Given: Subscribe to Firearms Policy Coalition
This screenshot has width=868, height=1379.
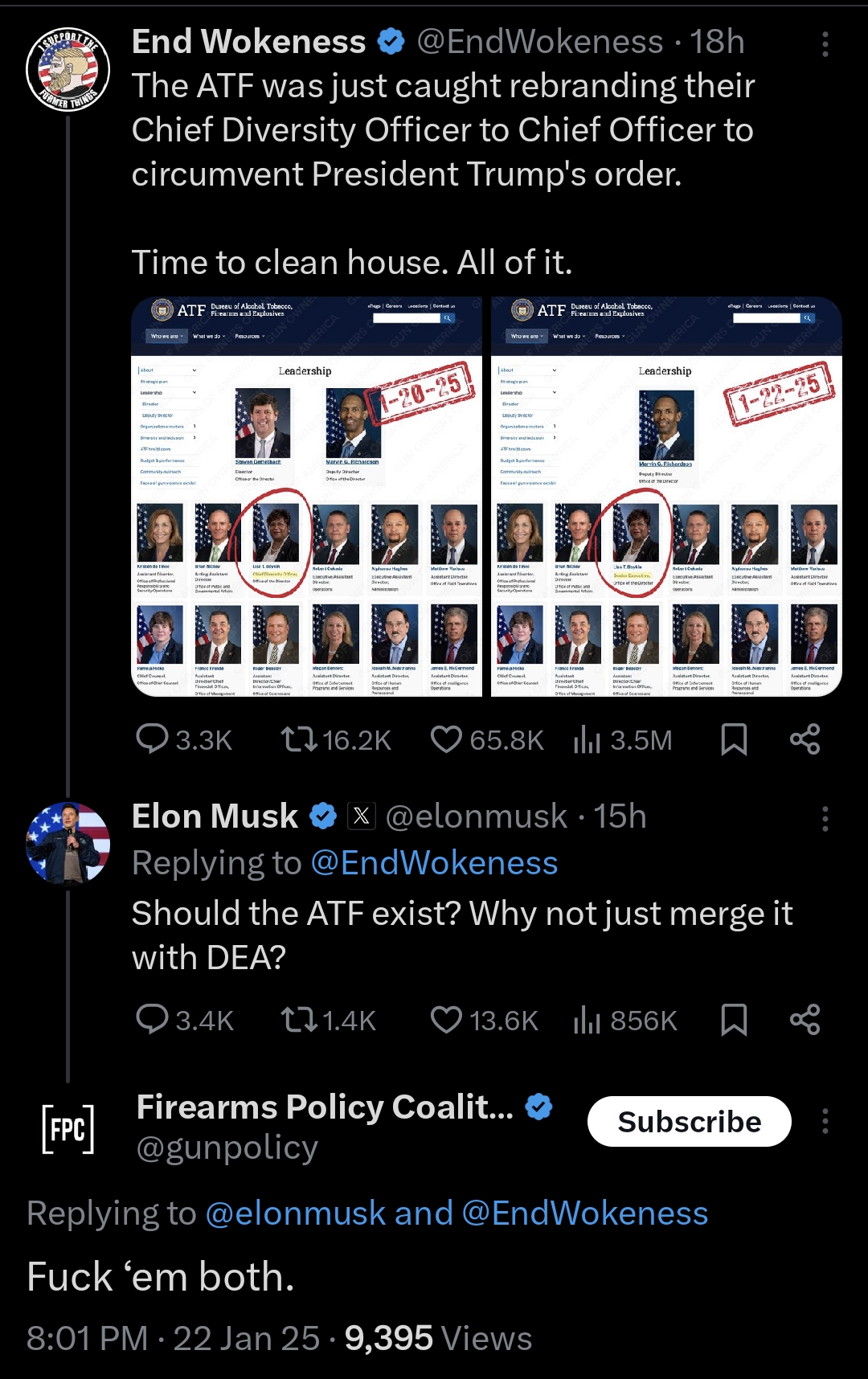Looking at the screenshot, I should pyautogui.click(x=689, y=1122).
